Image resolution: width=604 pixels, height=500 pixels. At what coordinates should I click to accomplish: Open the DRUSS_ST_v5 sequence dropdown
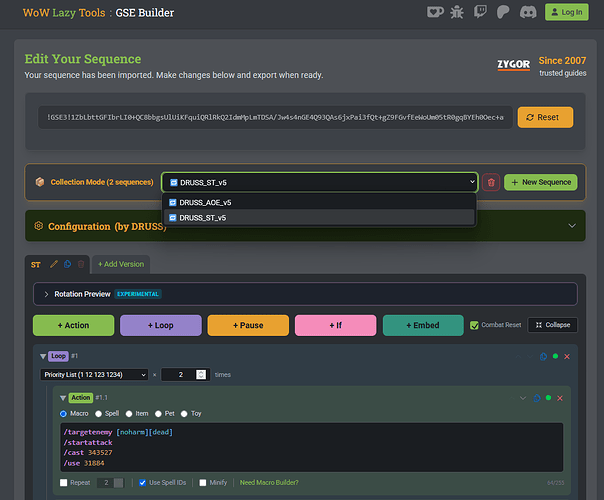(320, 182)
